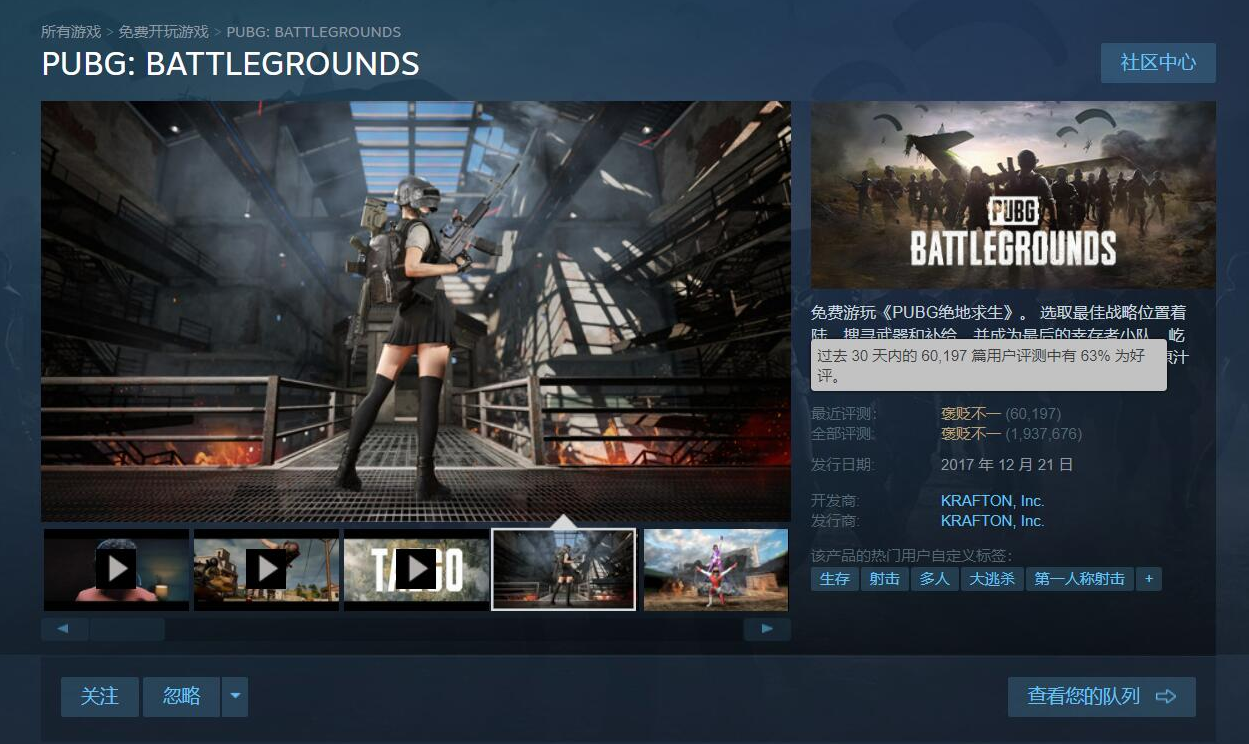This screenshot has width=1249, height=744.
Task: Select the highlighted warehouse screenshot thumbnail
Action: point(564,569)
